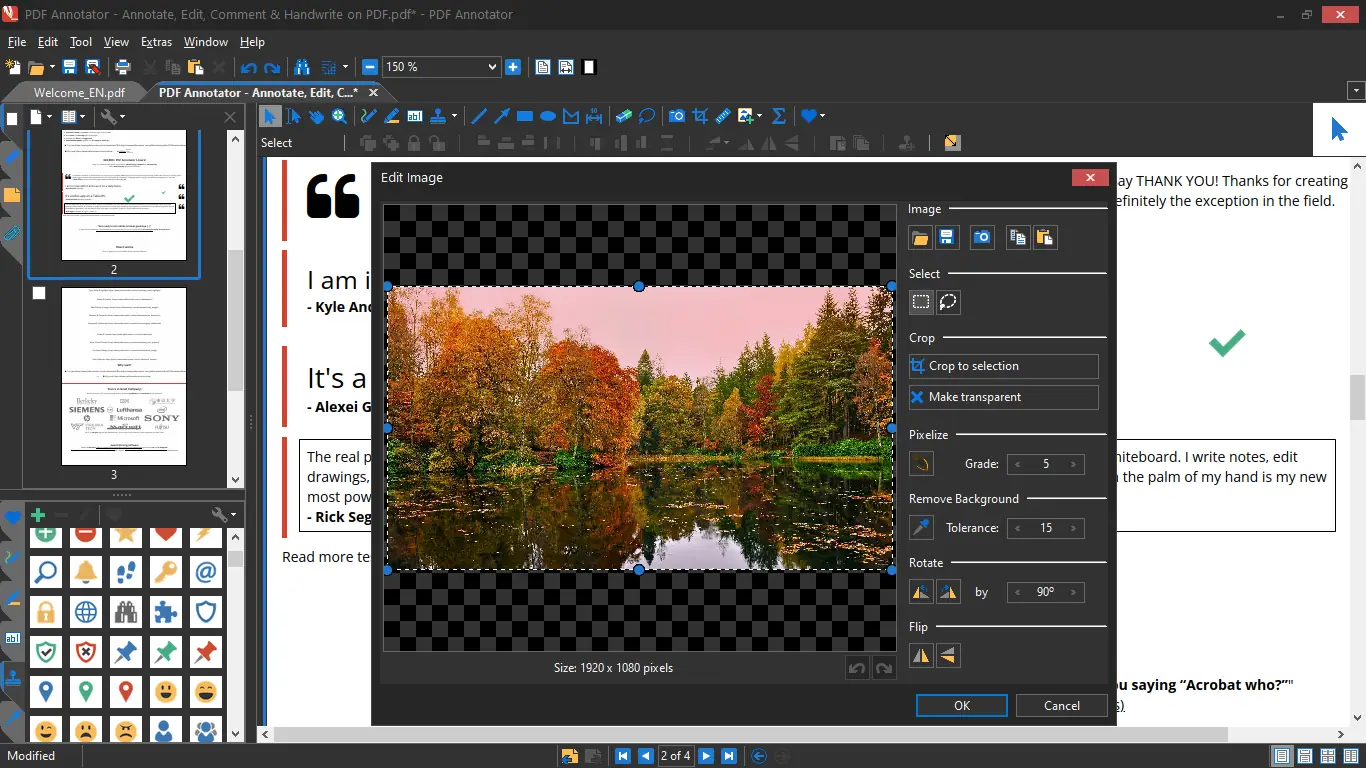This screenshot has height=768, width=1366.
Task: Click Crop to selection button
Action: coord(1003,366)
